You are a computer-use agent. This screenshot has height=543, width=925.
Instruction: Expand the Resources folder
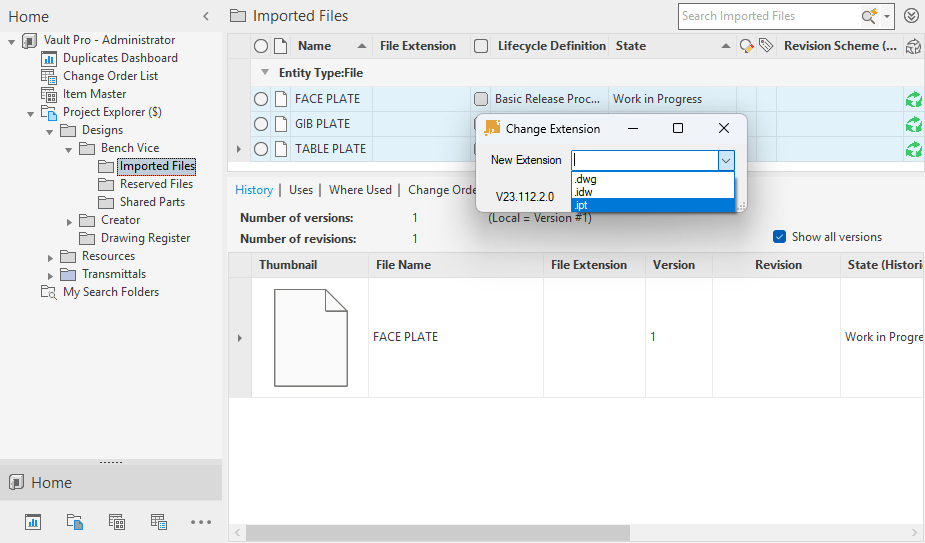tap(50, 258)
